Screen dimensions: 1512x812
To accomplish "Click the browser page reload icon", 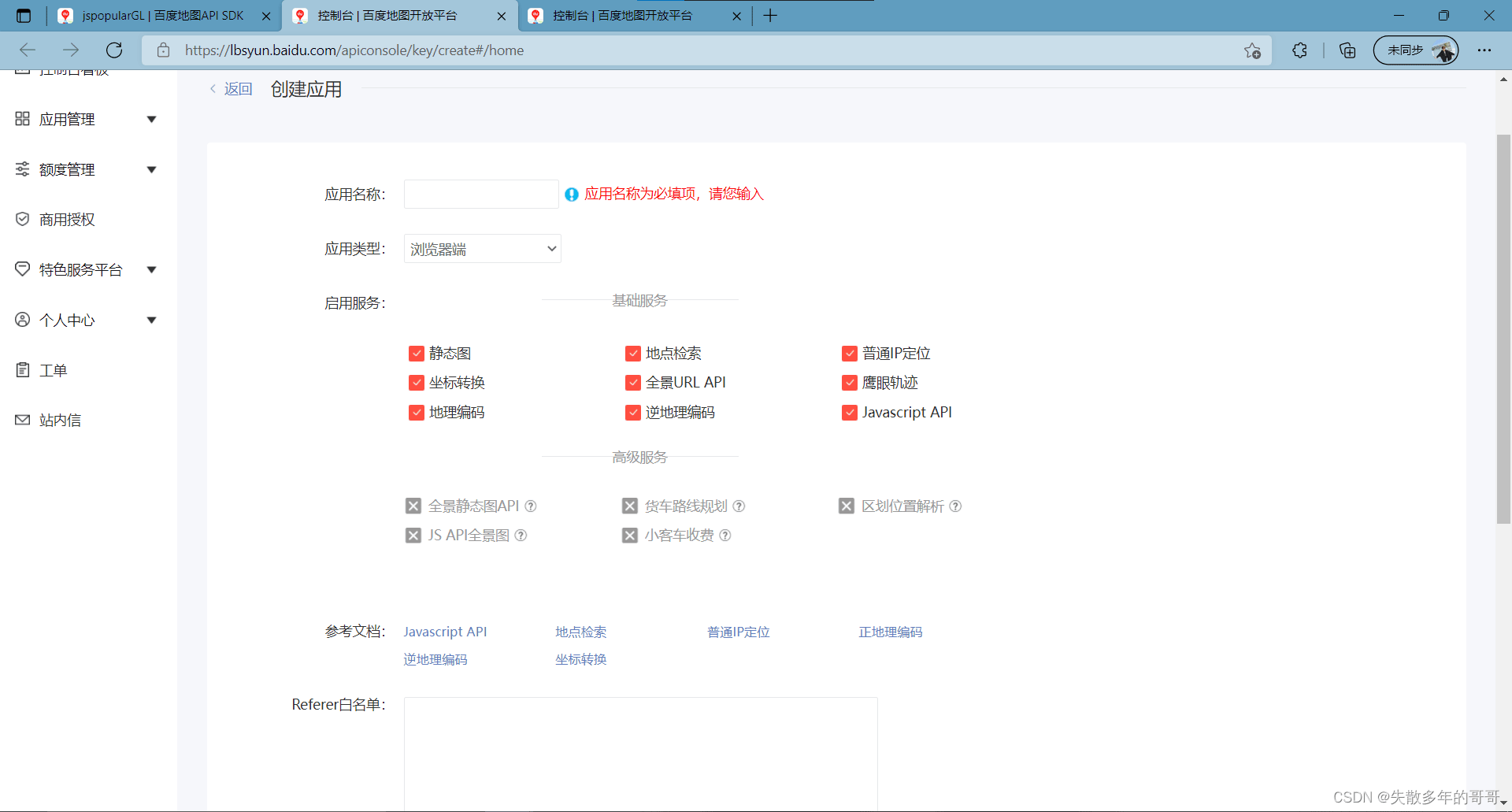I will pos(114,50).
